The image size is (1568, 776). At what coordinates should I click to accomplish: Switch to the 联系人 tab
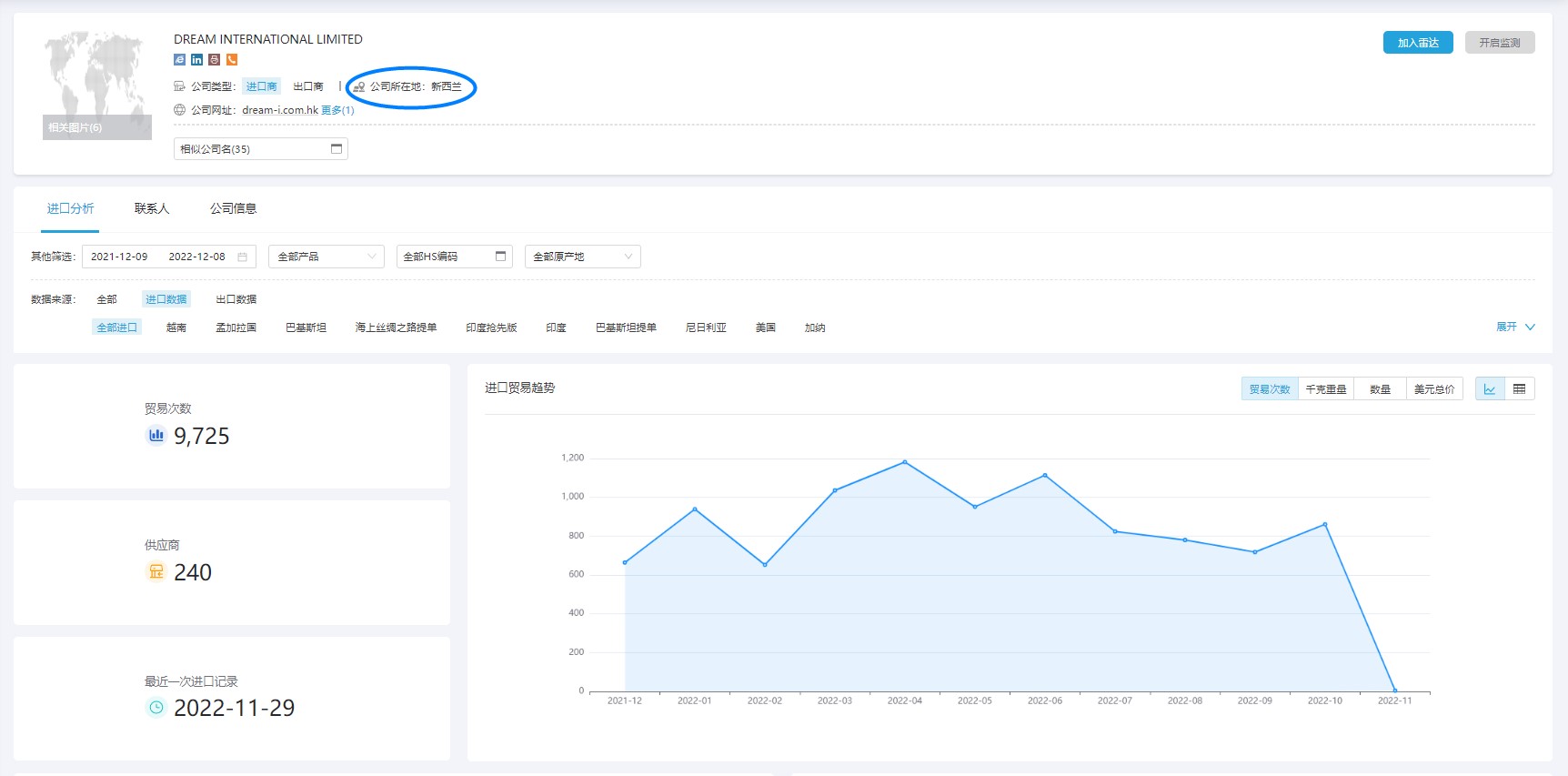152,208
